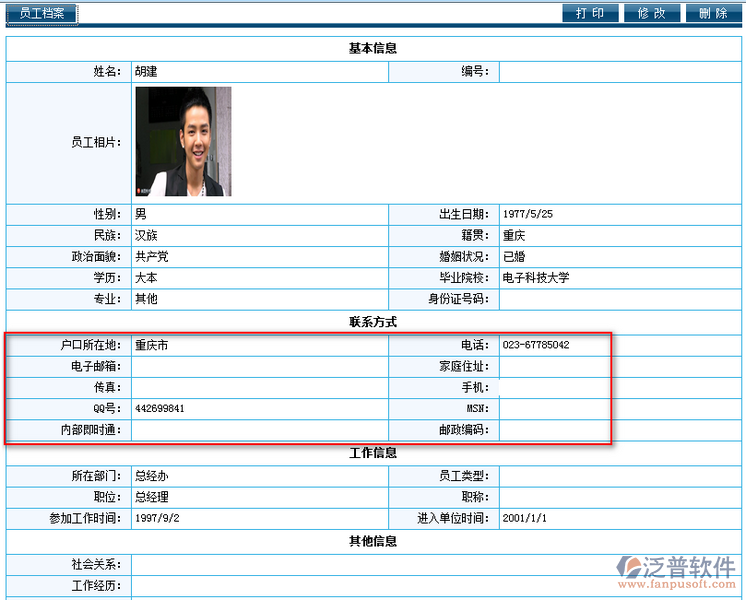Screen dimensions: 746x600
Task: Click the 员工类型 label
Action: [x=464, y=476]
